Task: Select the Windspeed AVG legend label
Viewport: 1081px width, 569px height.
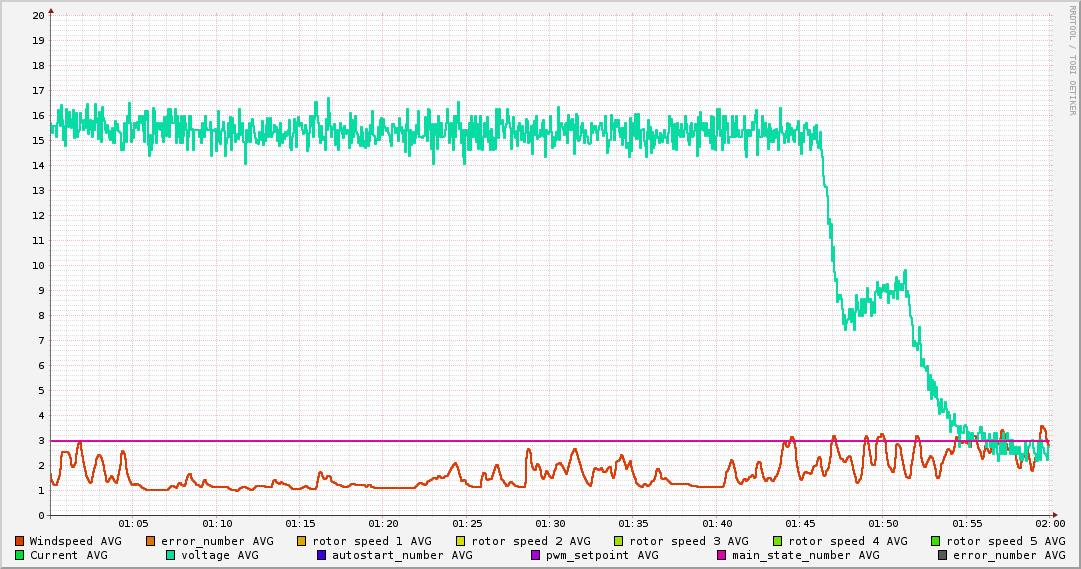Action: click(x=75, y=541)
